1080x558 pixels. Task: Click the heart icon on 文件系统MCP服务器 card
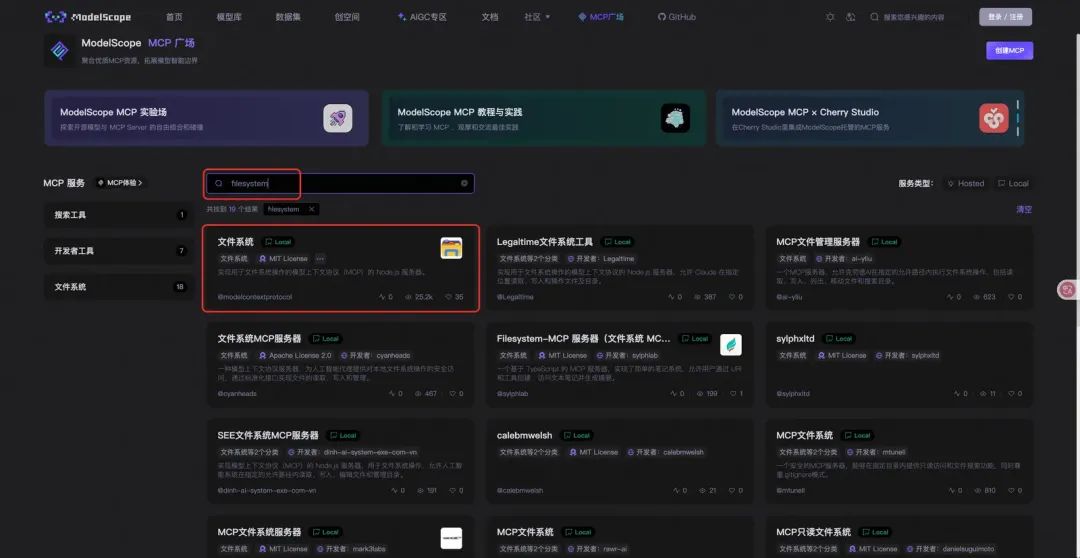tap(453, 393)
